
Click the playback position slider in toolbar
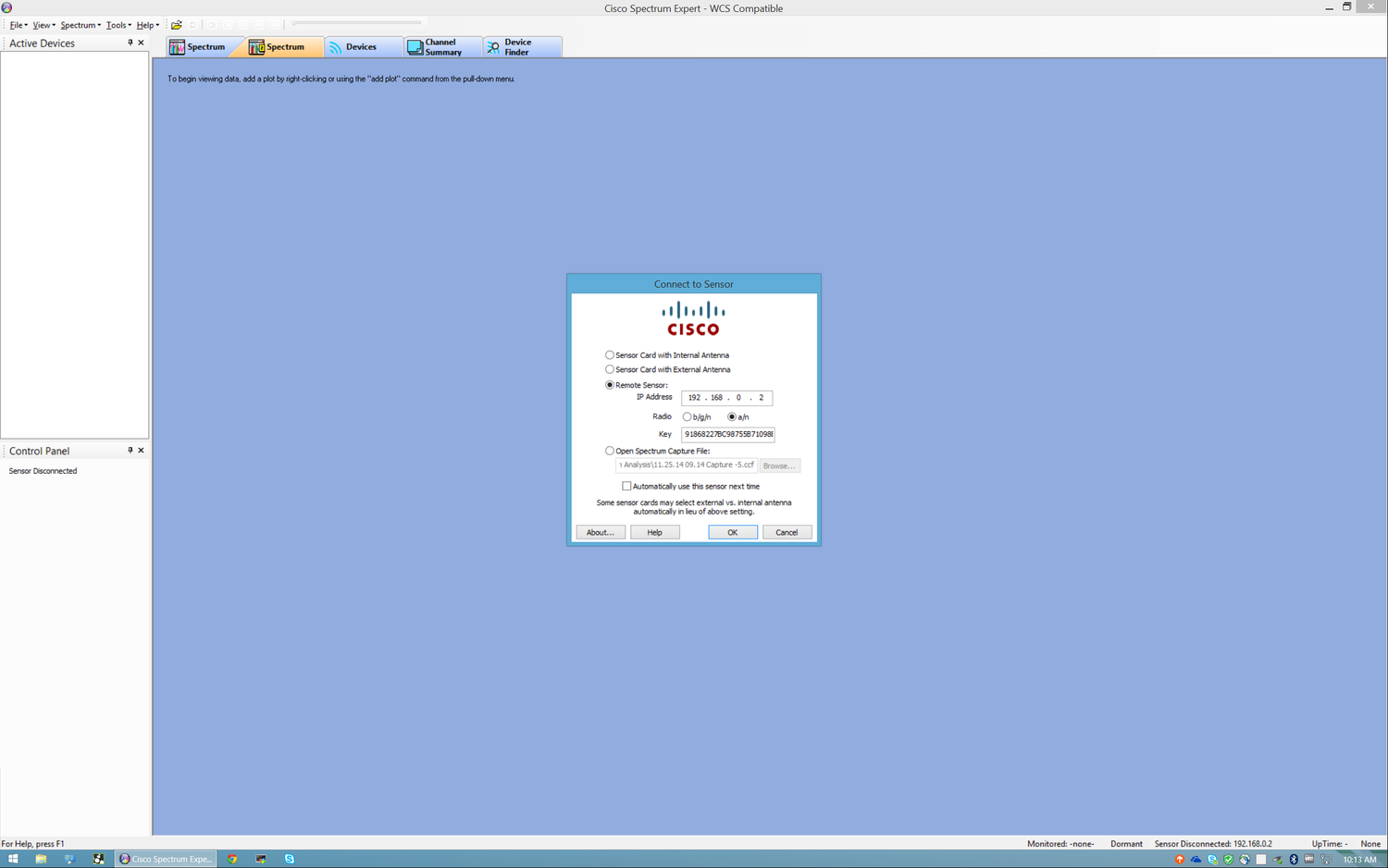tap(356, 24)
